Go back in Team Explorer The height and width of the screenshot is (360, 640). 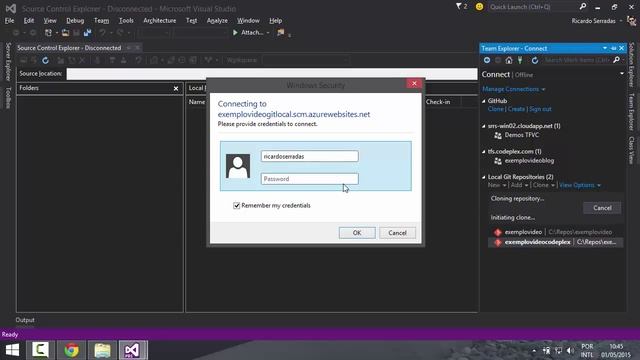click(x=487, y=60)
